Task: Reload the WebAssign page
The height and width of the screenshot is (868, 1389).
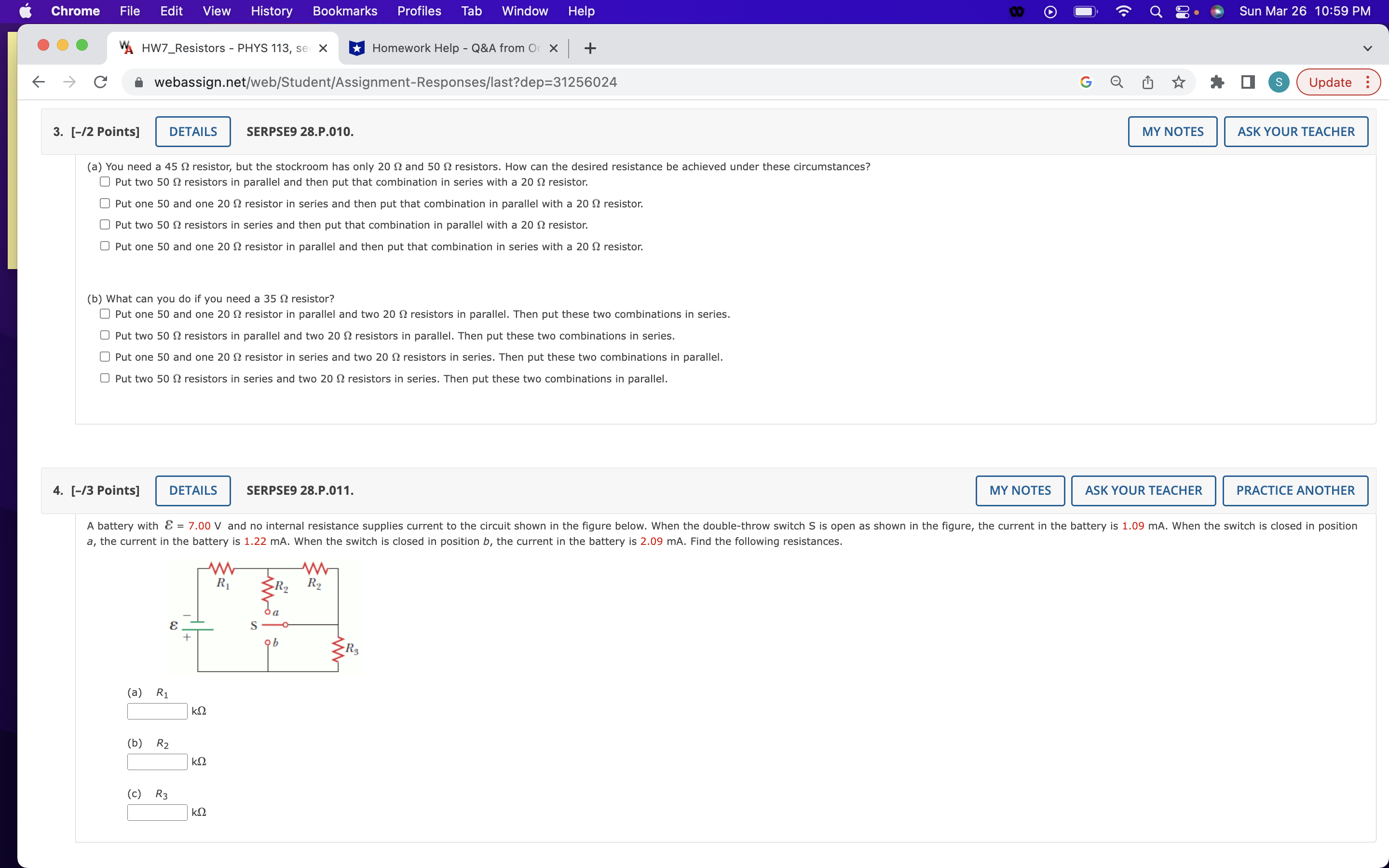Action: point(100,82)
